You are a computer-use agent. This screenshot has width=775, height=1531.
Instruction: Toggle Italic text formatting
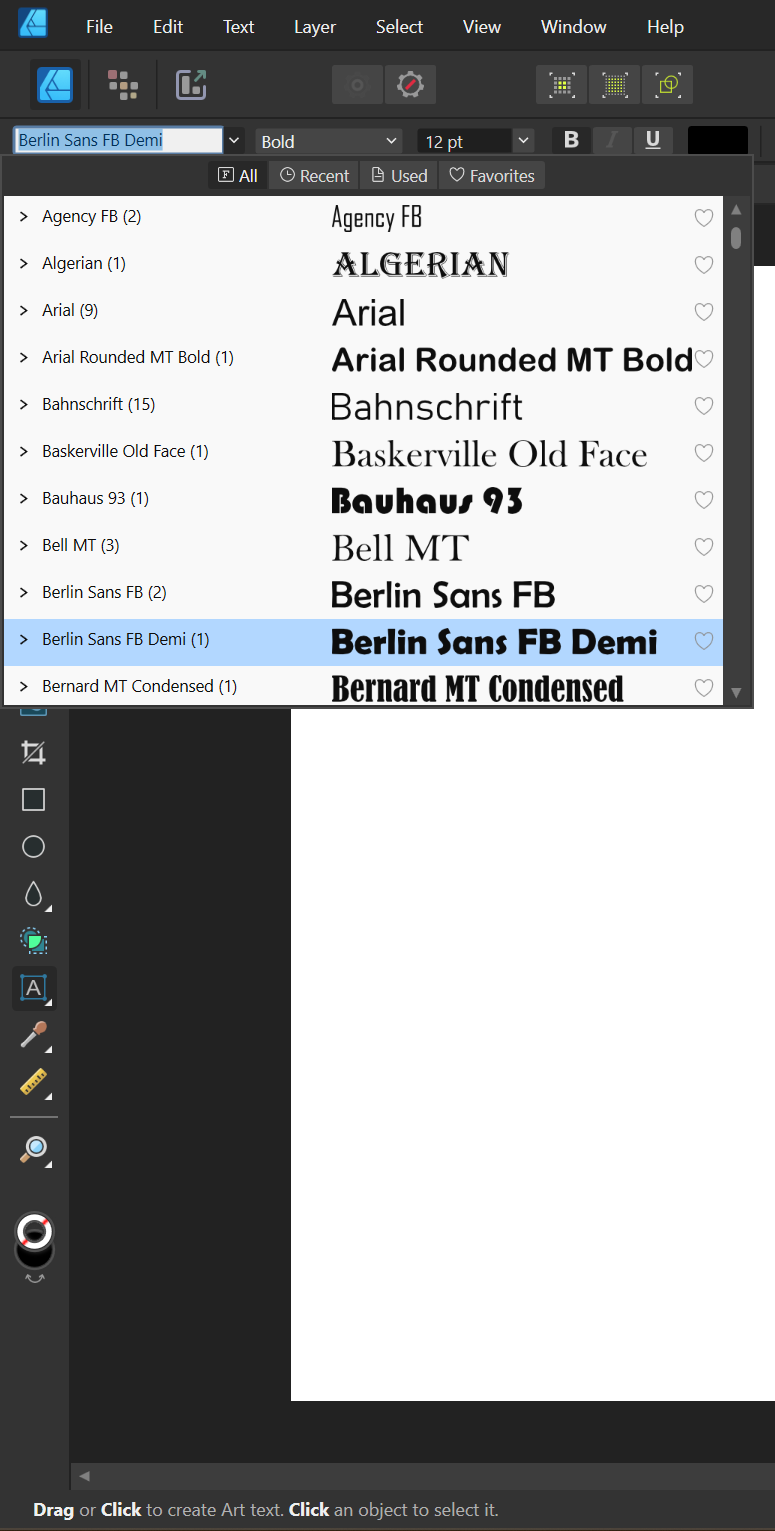coord(612,140)
